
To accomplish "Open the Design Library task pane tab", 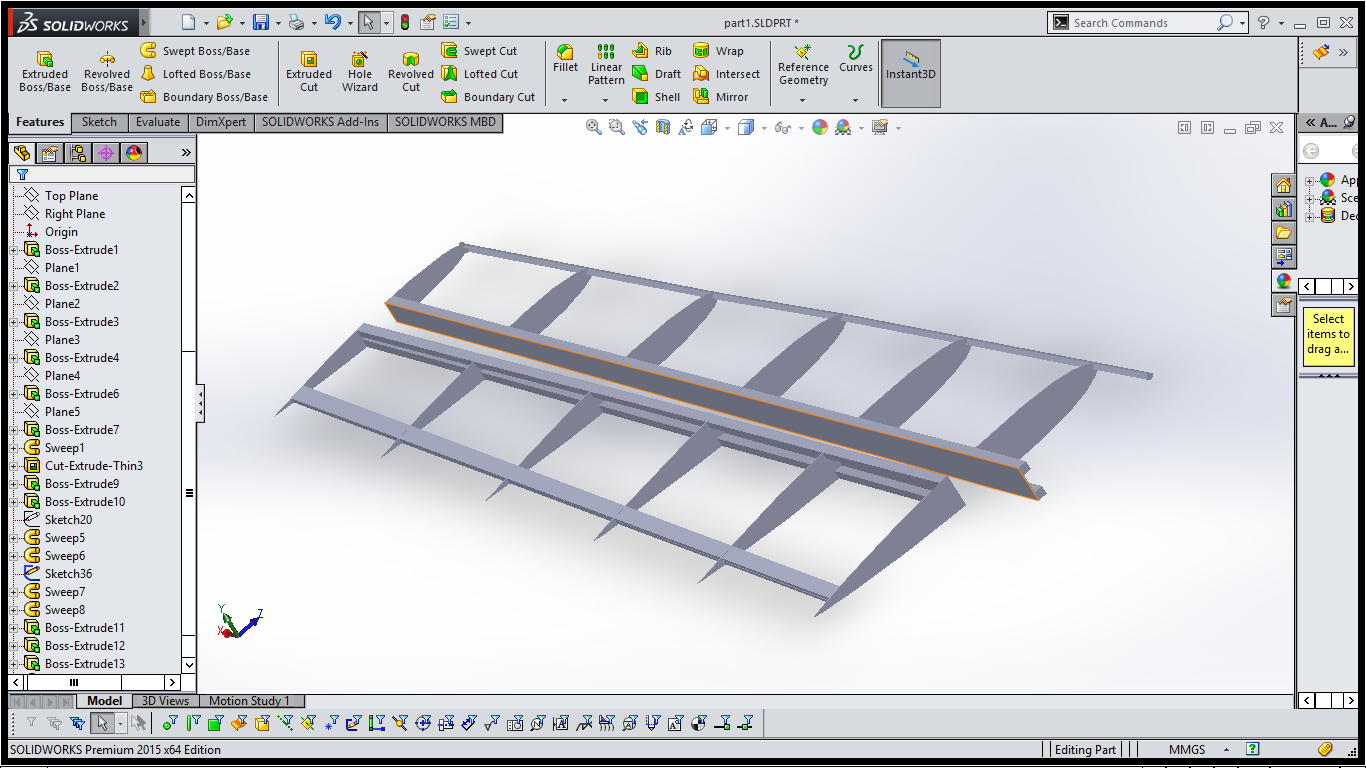I will pos(1284,209).
